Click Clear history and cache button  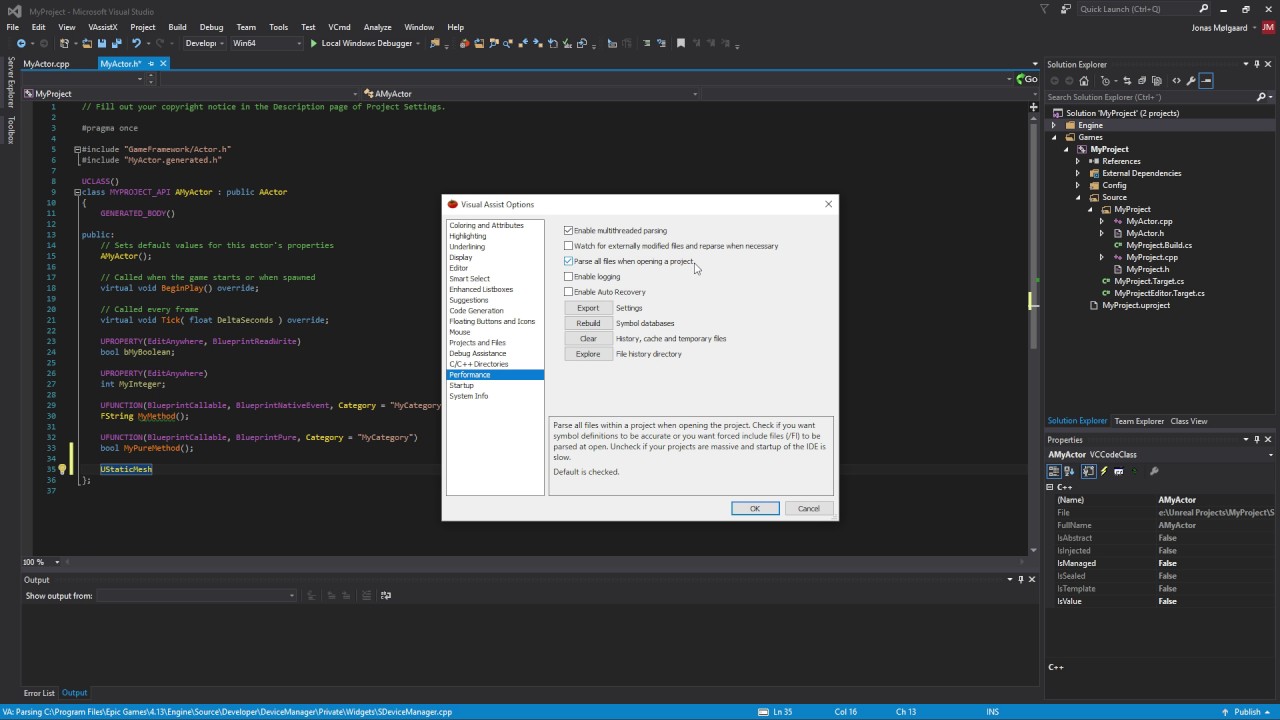(x=588, y=338)
